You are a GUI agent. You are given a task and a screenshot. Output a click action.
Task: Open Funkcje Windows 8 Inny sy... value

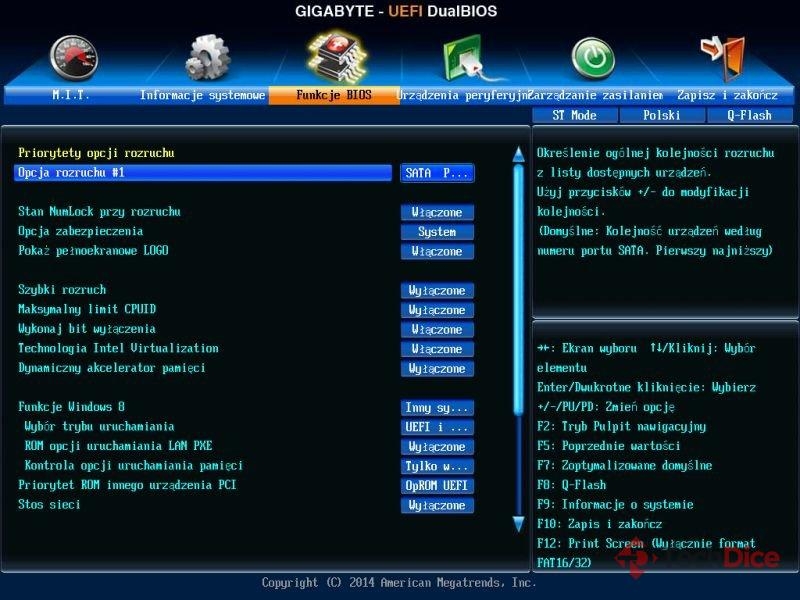437,408
